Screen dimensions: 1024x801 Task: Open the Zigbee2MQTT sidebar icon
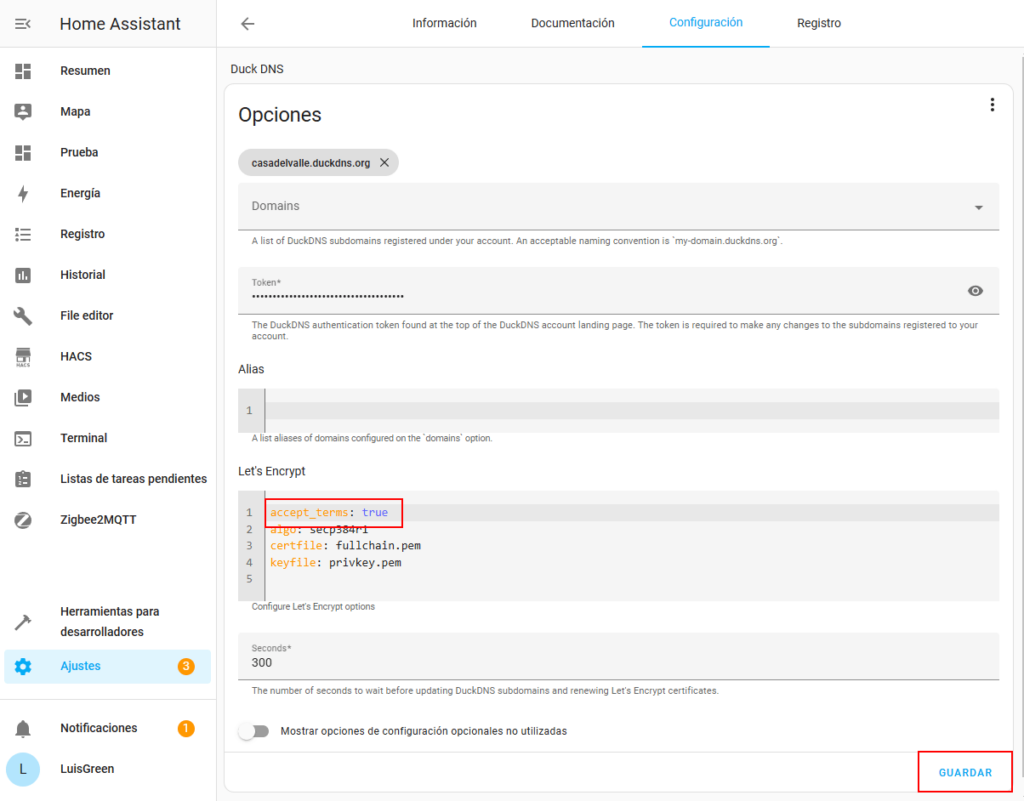(x=23, y=520)
